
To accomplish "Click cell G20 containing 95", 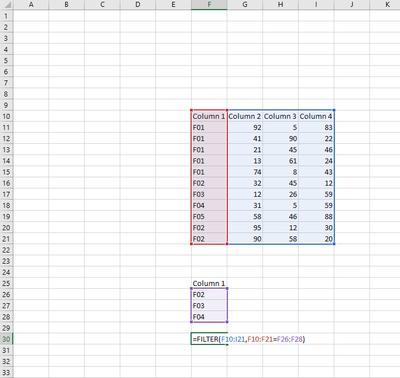I will (x=245, y=228).
